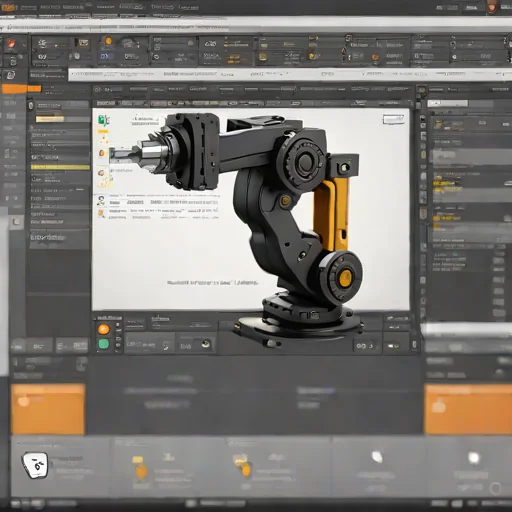Click the small white box in the viewport's top-right corner
This screenshot has height=512, width=512.
pyautogui.click(x=393, y=119)
